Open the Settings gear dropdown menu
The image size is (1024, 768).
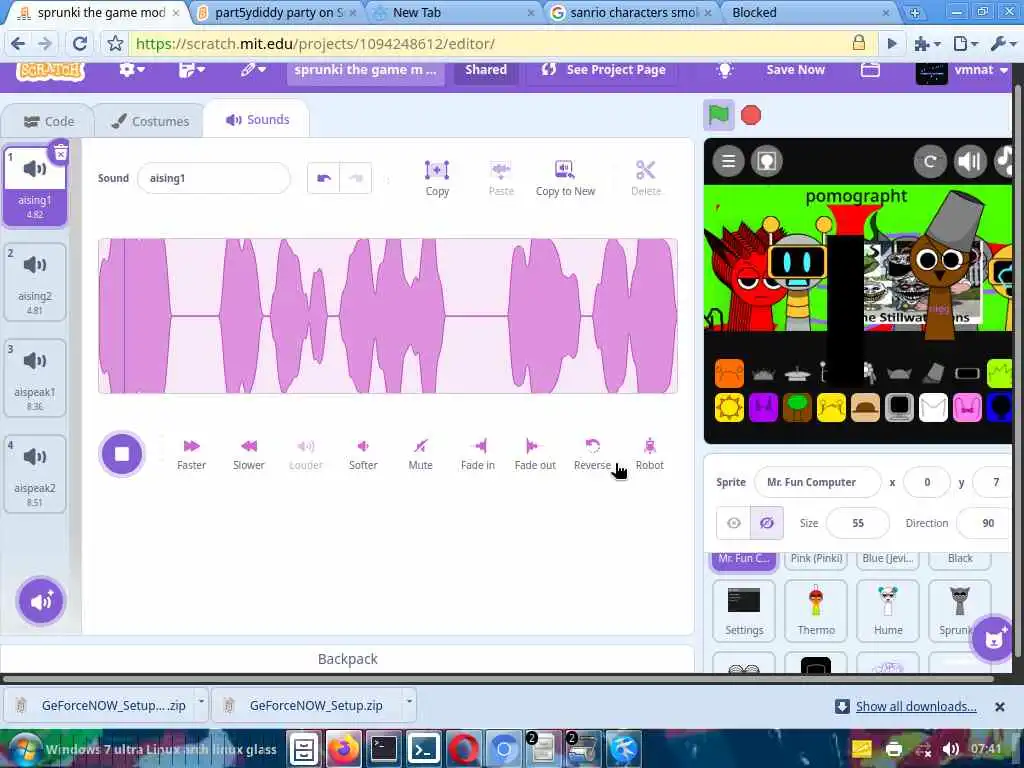(x=131, y=70)
